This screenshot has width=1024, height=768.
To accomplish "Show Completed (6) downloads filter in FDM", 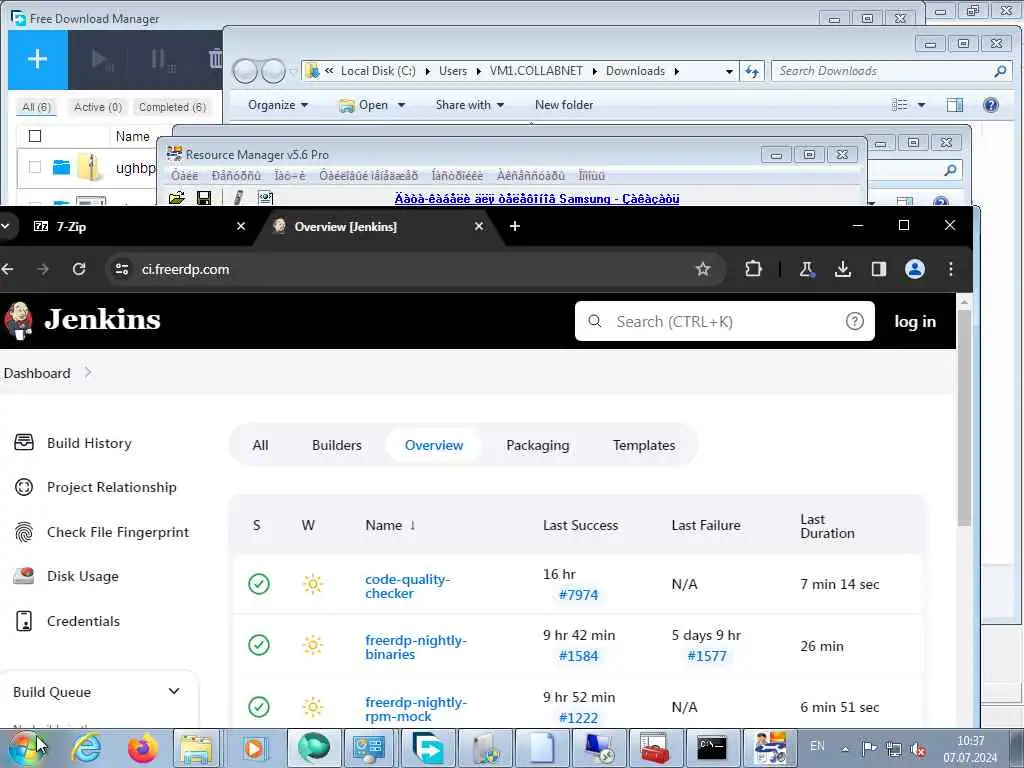I will (172, 107).
